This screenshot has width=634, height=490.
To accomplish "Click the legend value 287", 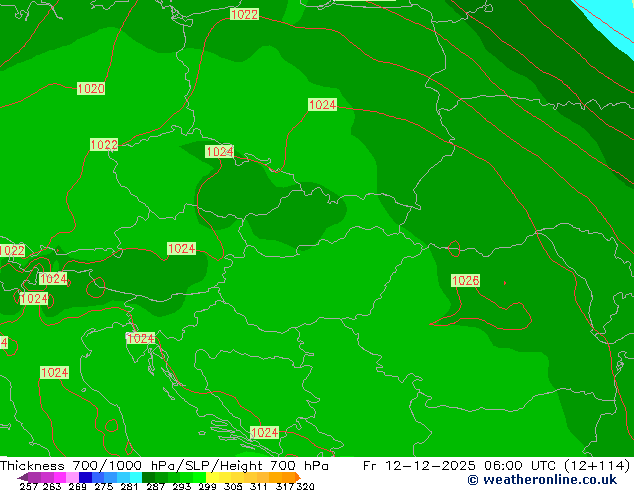I will tap(155, 486).
